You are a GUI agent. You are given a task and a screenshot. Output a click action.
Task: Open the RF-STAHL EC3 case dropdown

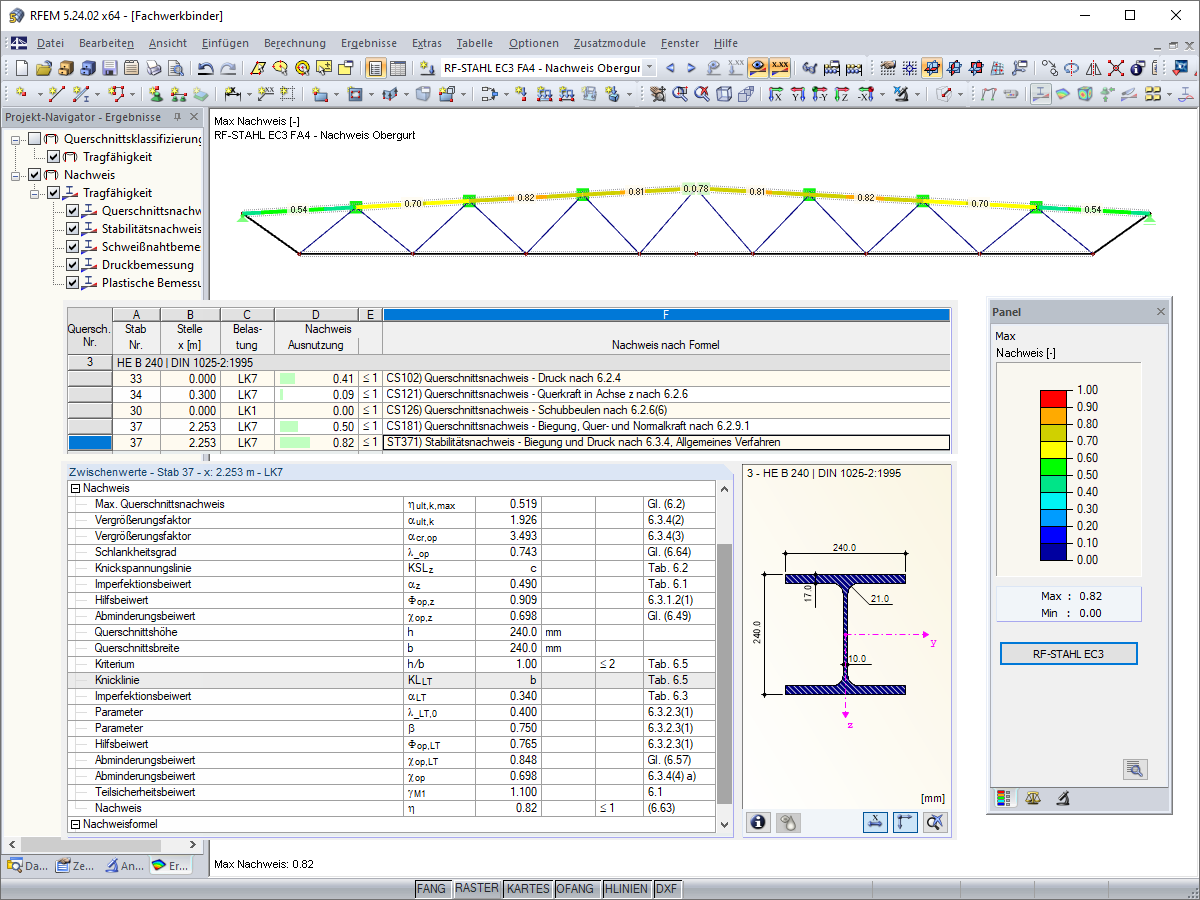click(649, 68)
